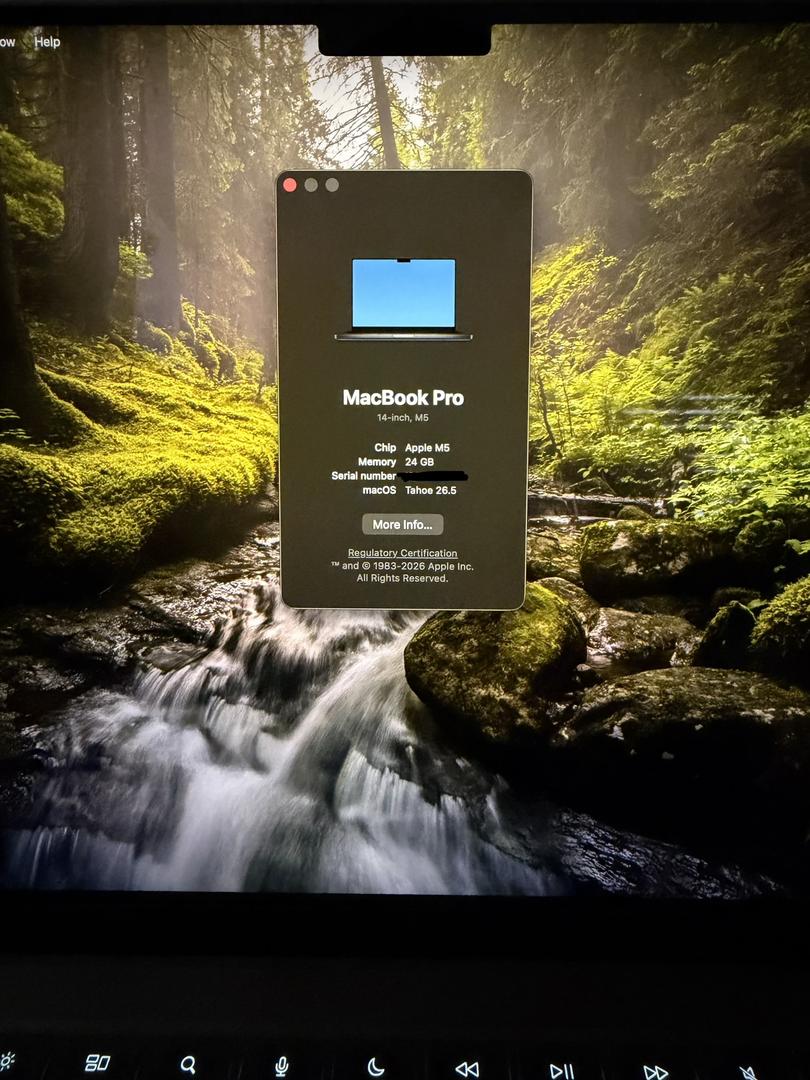
Task: Click the grayed minimize button of the About window
Action: pos(311,185)
